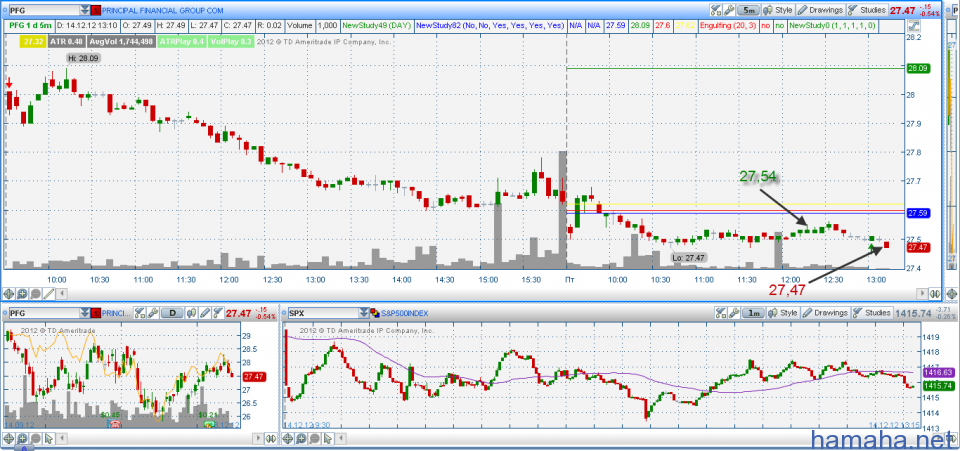Click zoom-out icon under SPX chart
This screenshot has height=451, width=960.
[x=315, y=439]
